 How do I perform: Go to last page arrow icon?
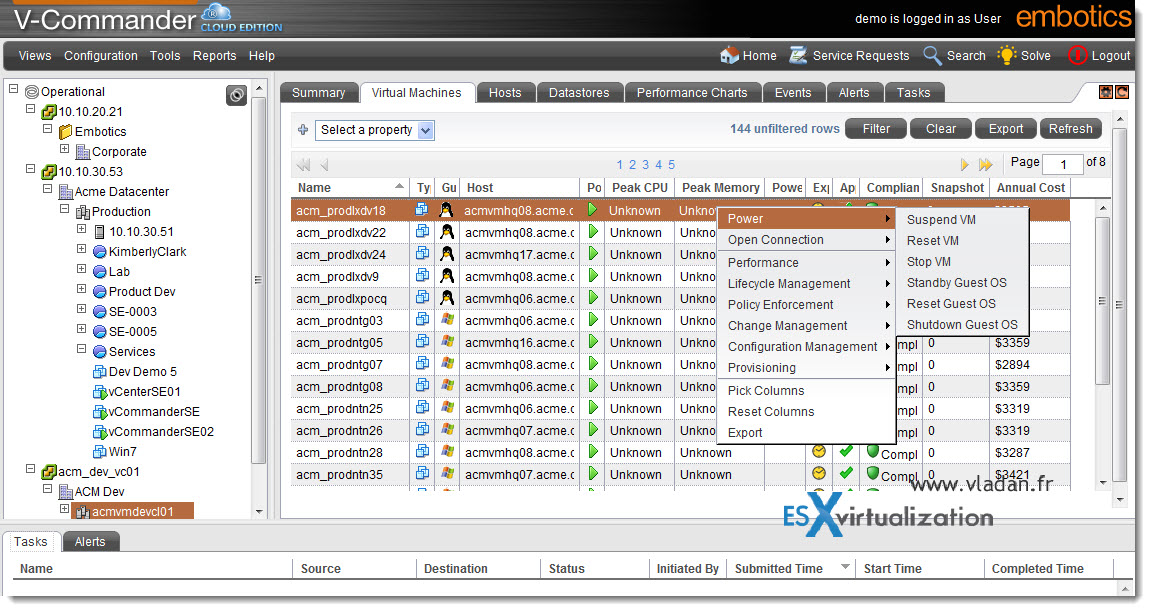click(x=985, y=164)
